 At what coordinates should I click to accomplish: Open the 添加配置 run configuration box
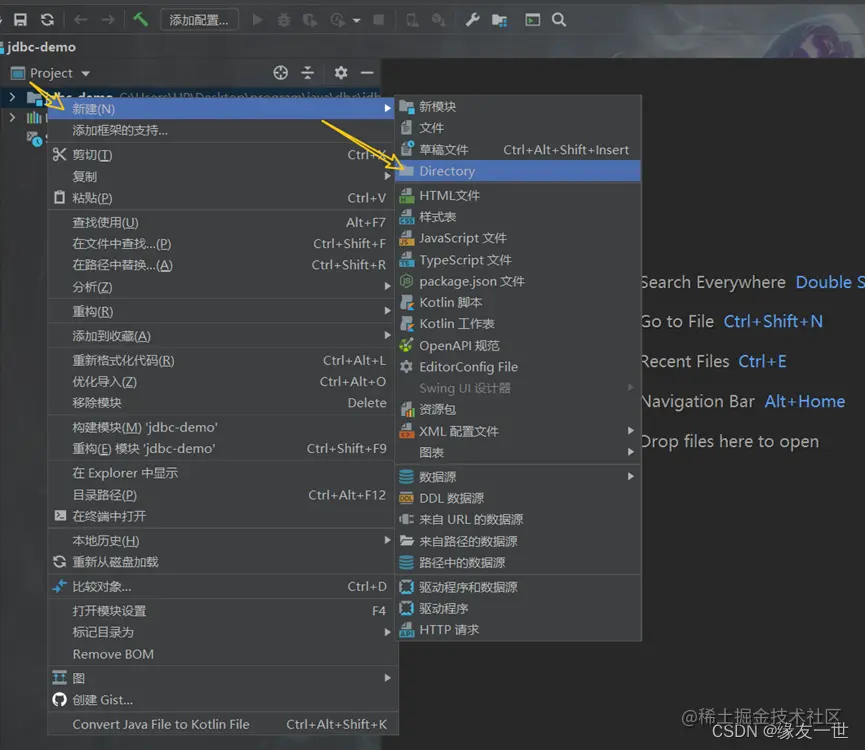point(199,20)
